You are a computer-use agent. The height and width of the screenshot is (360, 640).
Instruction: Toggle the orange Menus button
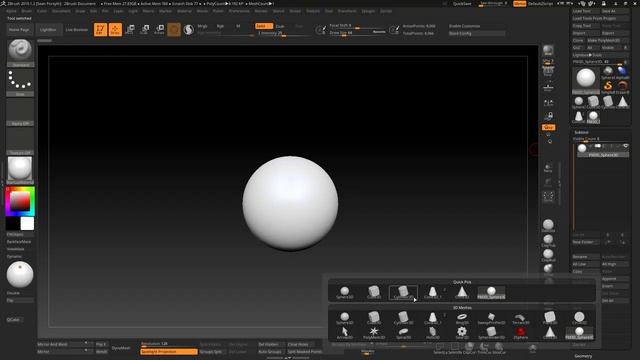coord(520,4)
